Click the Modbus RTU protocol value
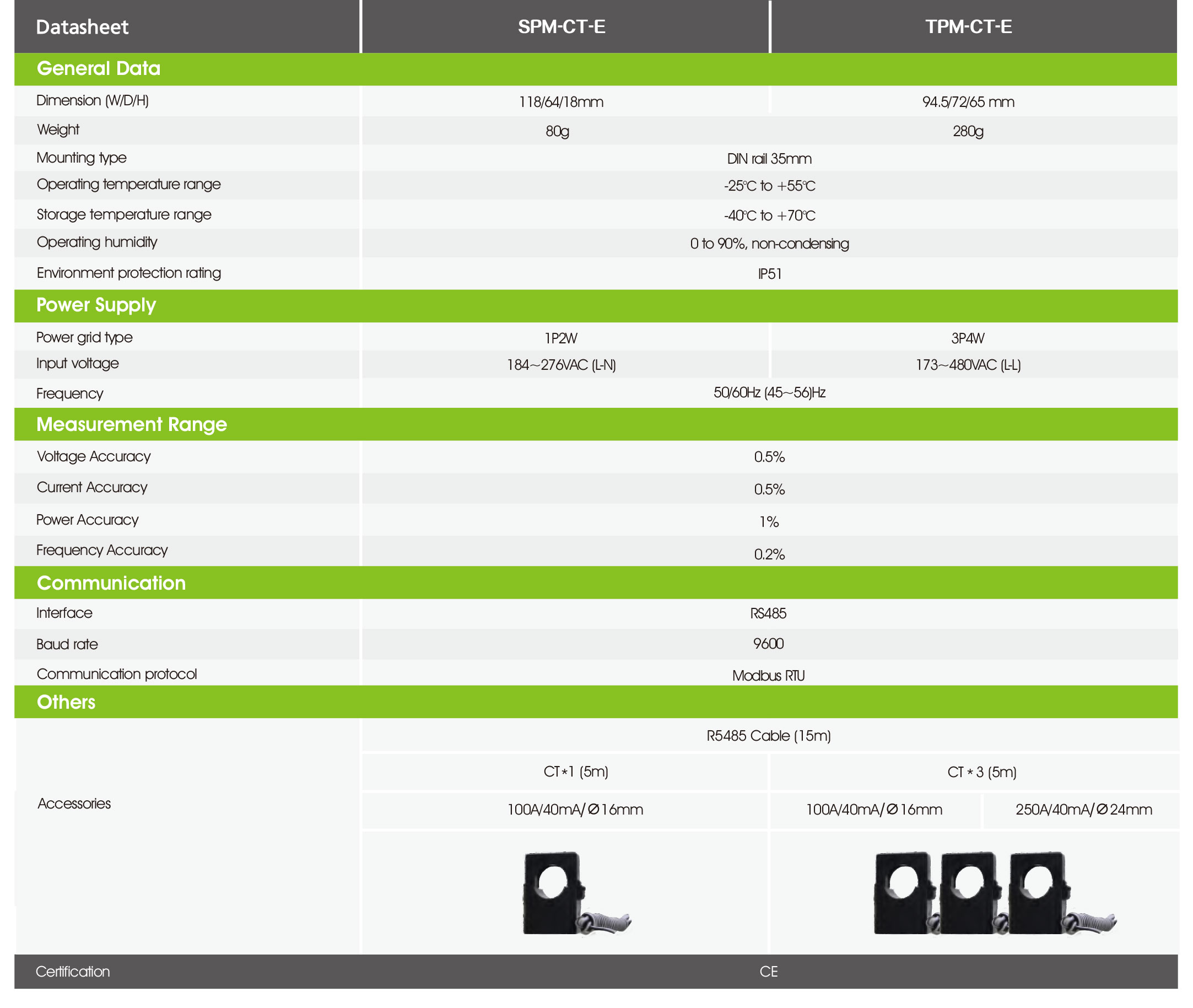The height and width of the screenshot is (1008, 1193). [769, 676]
